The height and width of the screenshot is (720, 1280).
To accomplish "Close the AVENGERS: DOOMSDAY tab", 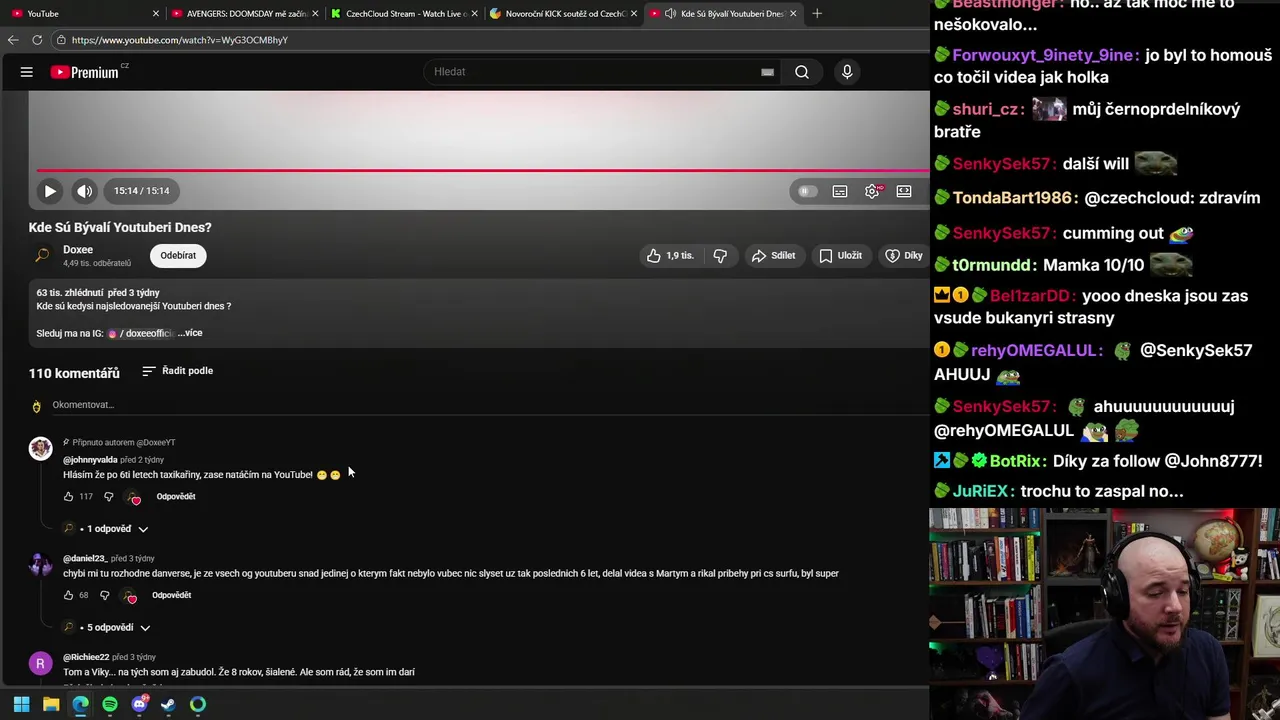I will click(x=315, y=14).
